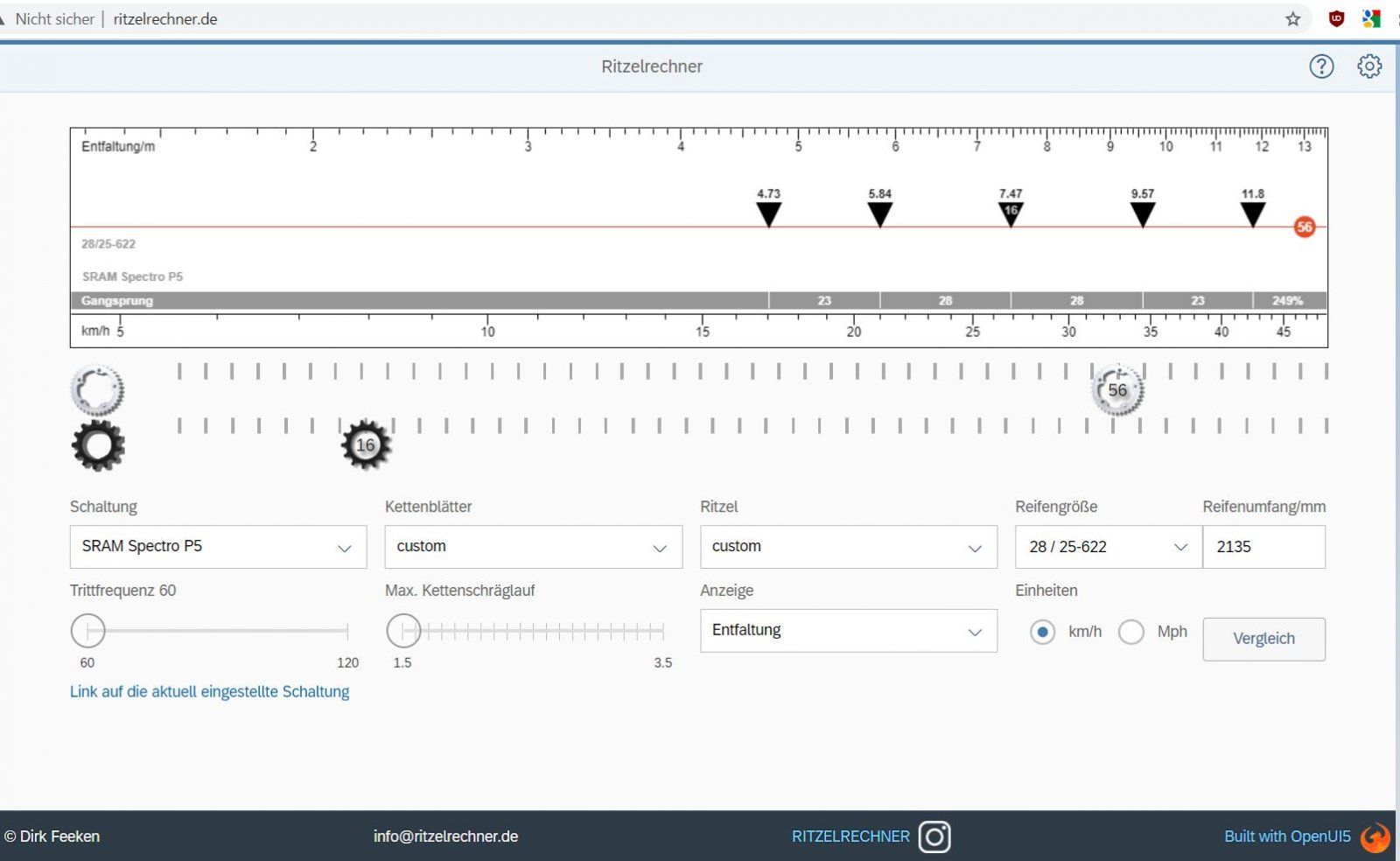Expand the Schaltung SRAM Spectro P5 dropdown
Viewport: 1400px width, 861px height.
218,547
